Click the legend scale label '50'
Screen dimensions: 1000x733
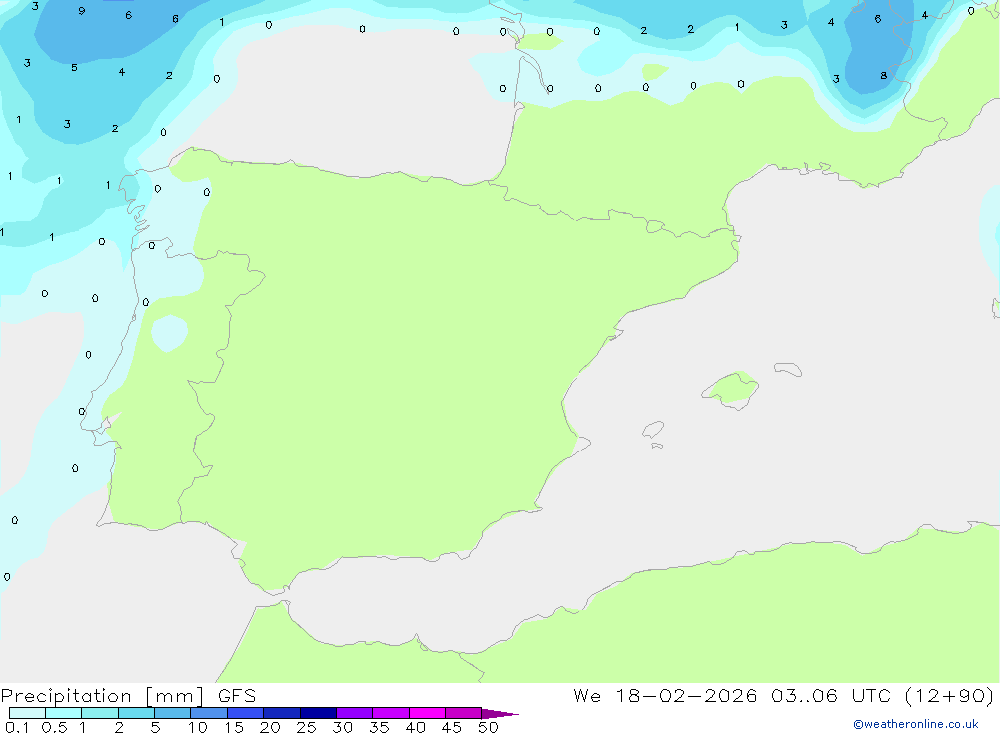coord(488,727)
